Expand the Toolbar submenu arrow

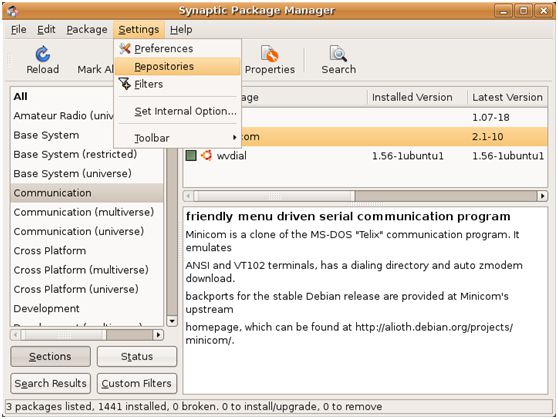[x=234, y=137]
